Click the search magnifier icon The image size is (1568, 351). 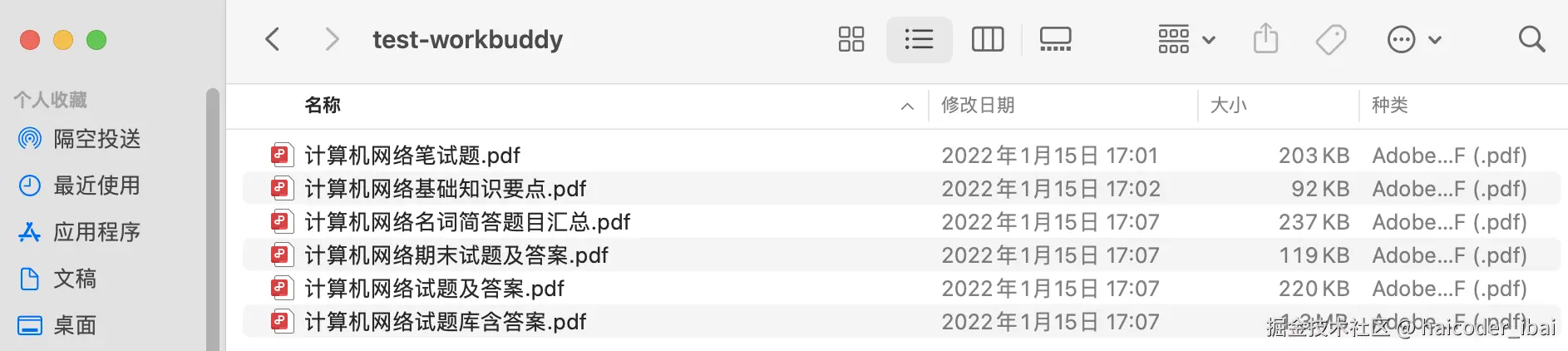coord(1531,39)
